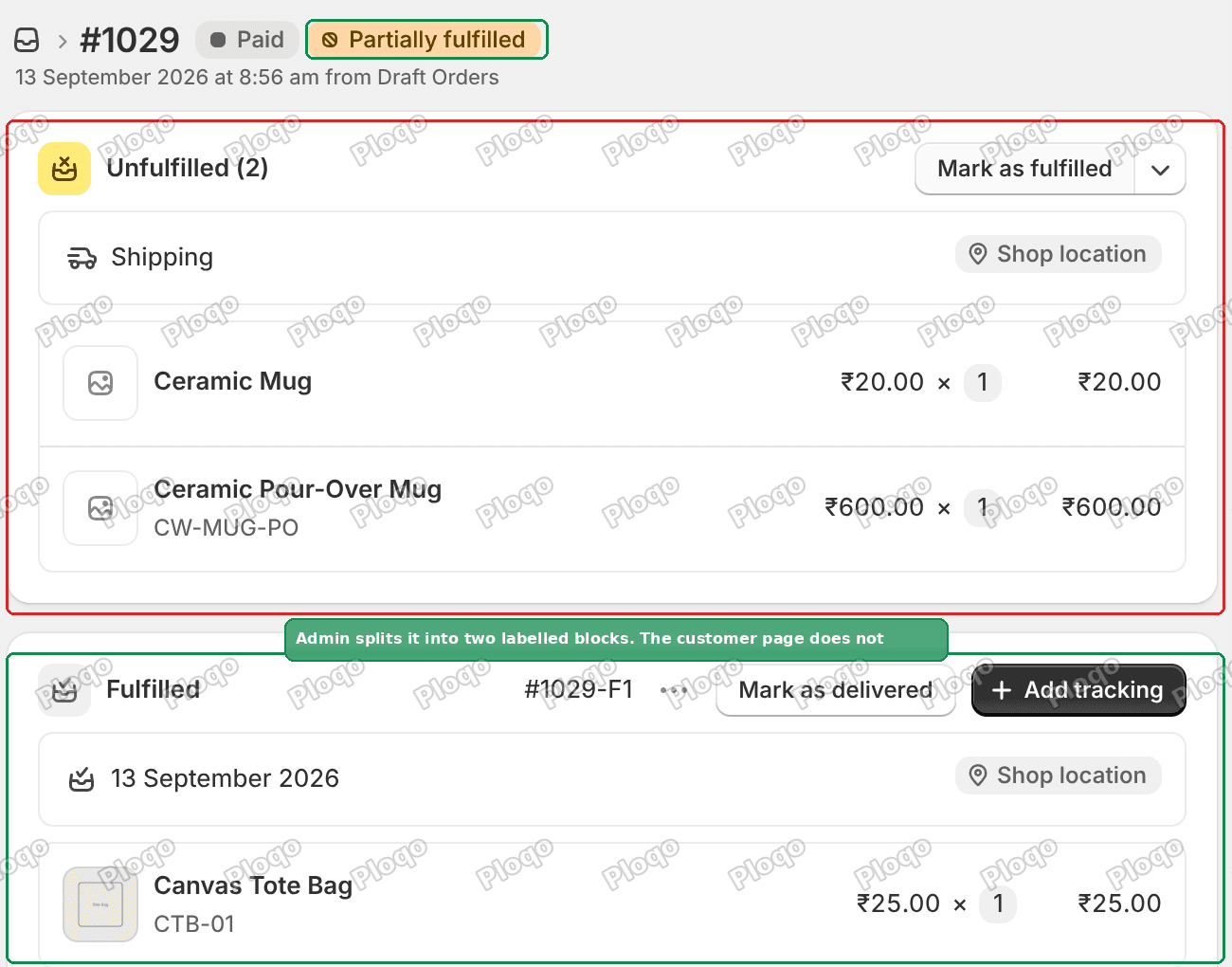Open the Ceramic Pour-Over Mug image placeholder

(100, 508)
